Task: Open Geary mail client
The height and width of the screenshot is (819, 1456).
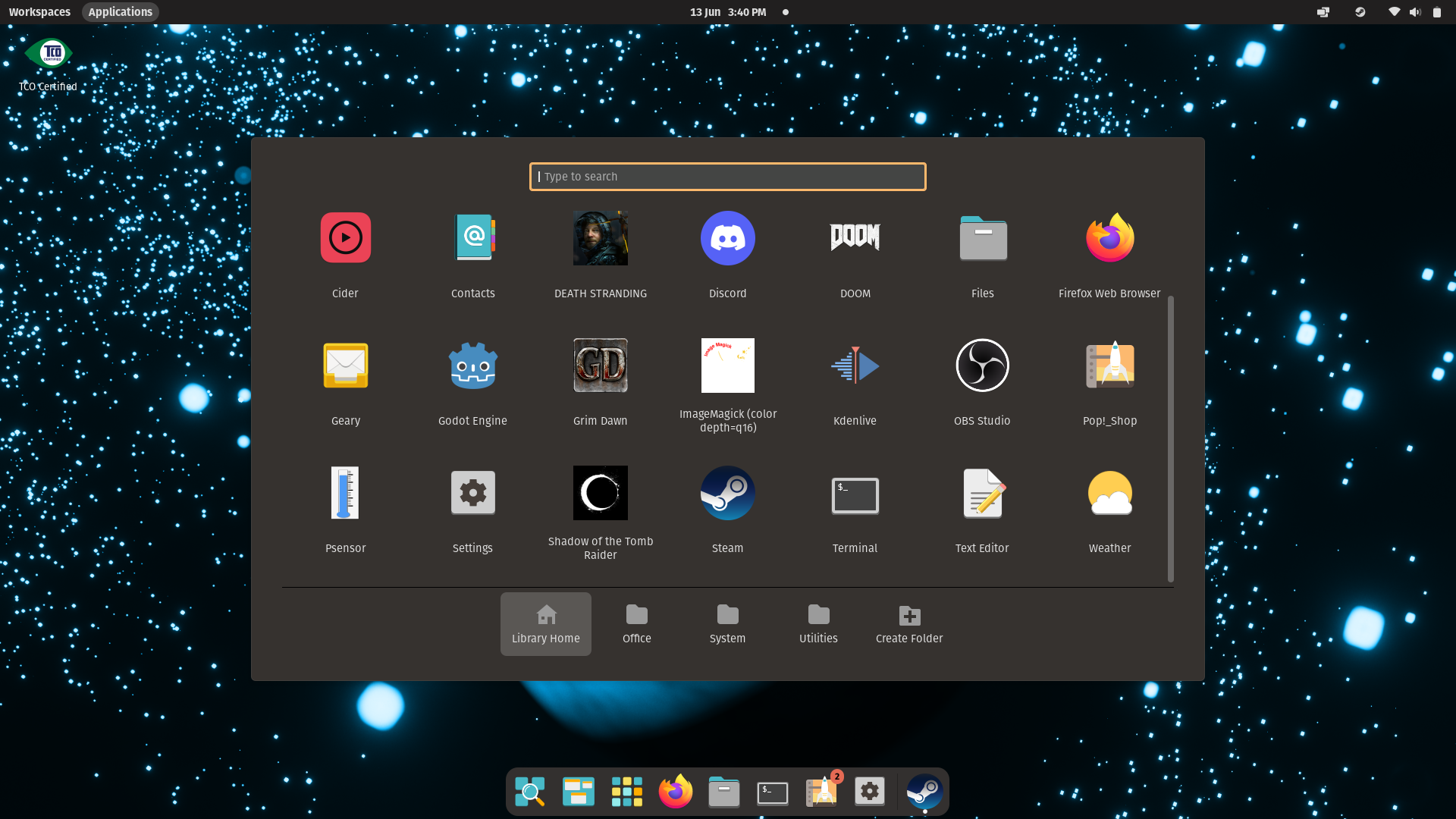Action: [x=346, y=365]
